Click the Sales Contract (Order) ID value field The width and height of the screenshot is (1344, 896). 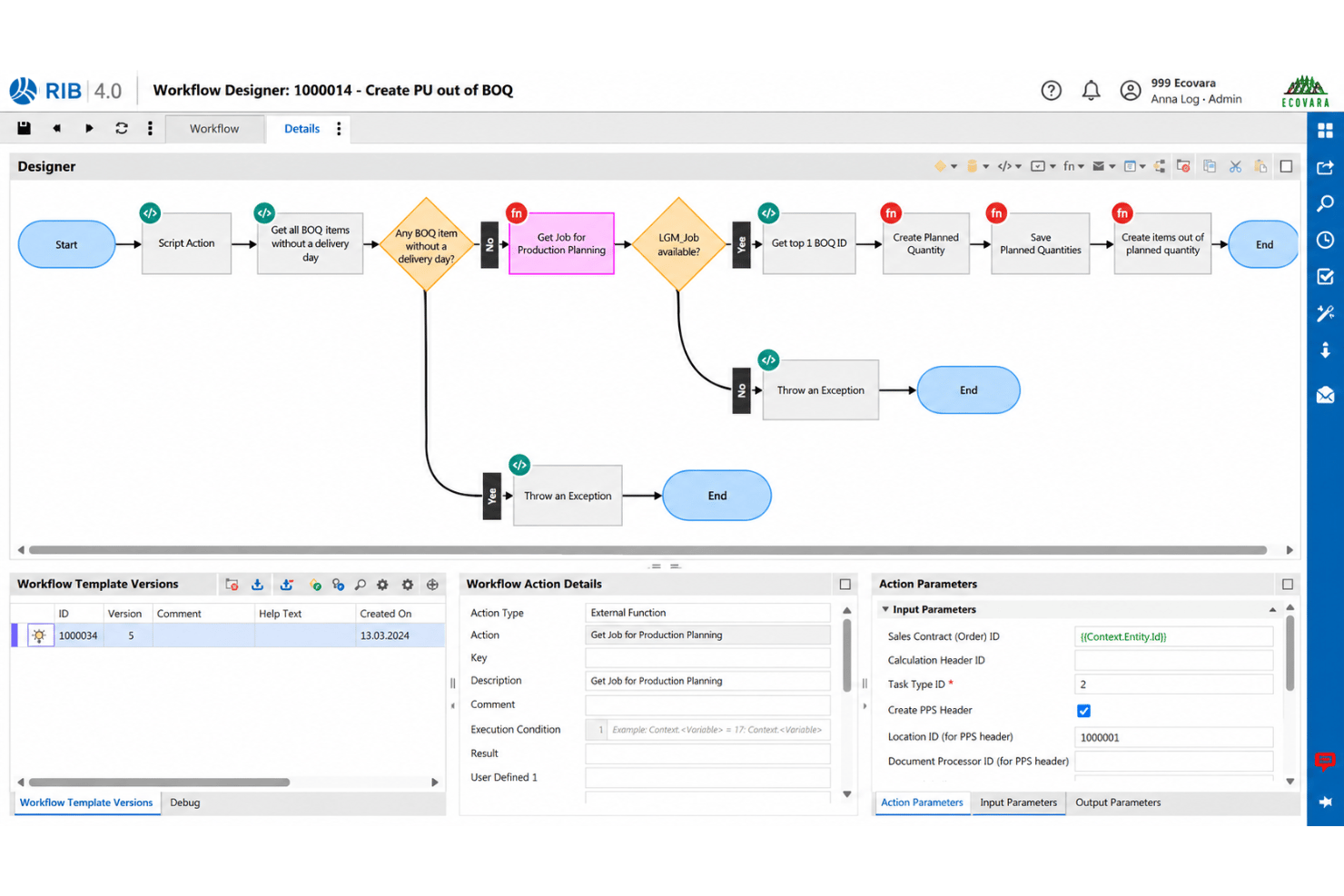point(1173,636)
